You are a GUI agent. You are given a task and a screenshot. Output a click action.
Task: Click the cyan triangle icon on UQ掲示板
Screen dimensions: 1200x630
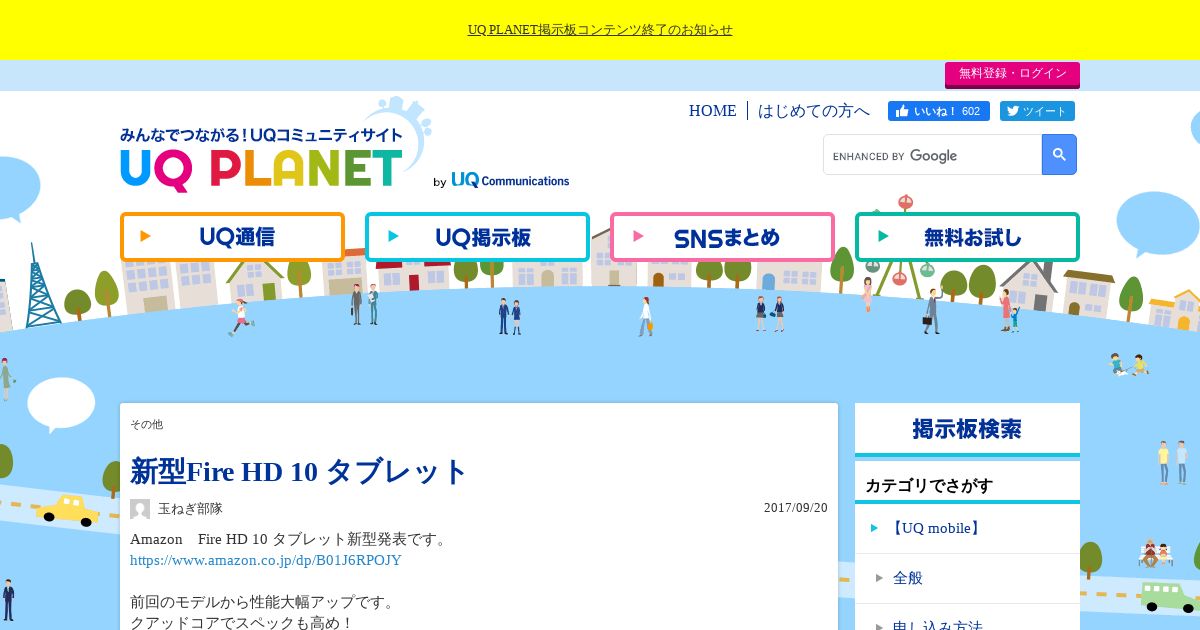point(393,237)
